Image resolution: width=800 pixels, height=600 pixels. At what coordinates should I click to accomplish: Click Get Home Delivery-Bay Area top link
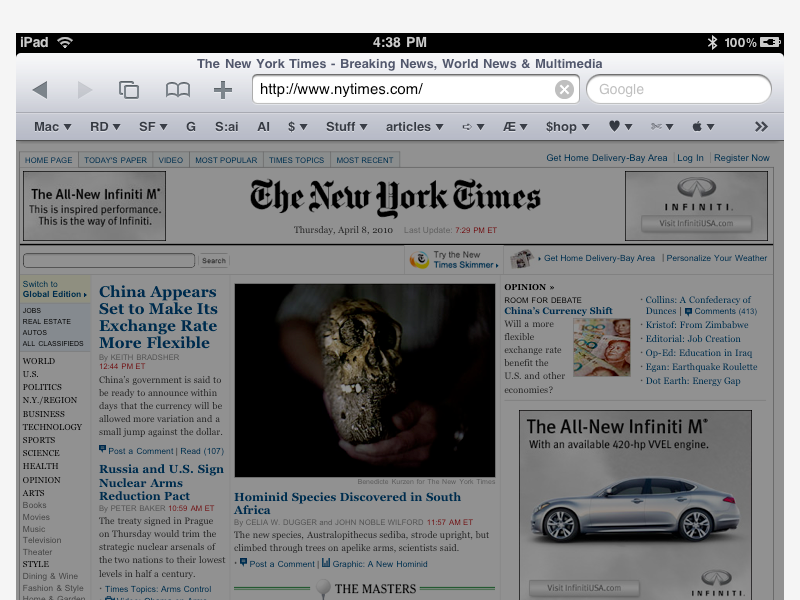(607, 158)
